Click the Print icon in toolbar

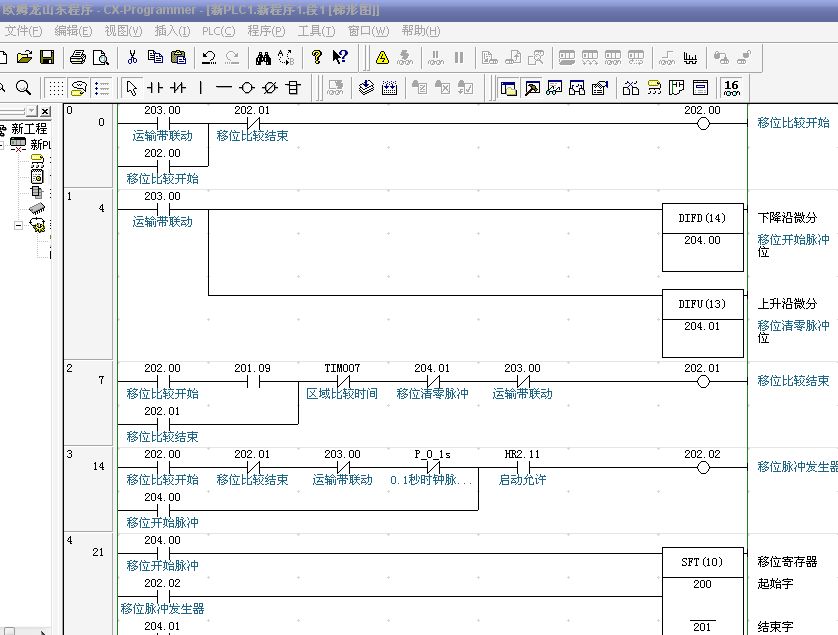pos(78,58)
